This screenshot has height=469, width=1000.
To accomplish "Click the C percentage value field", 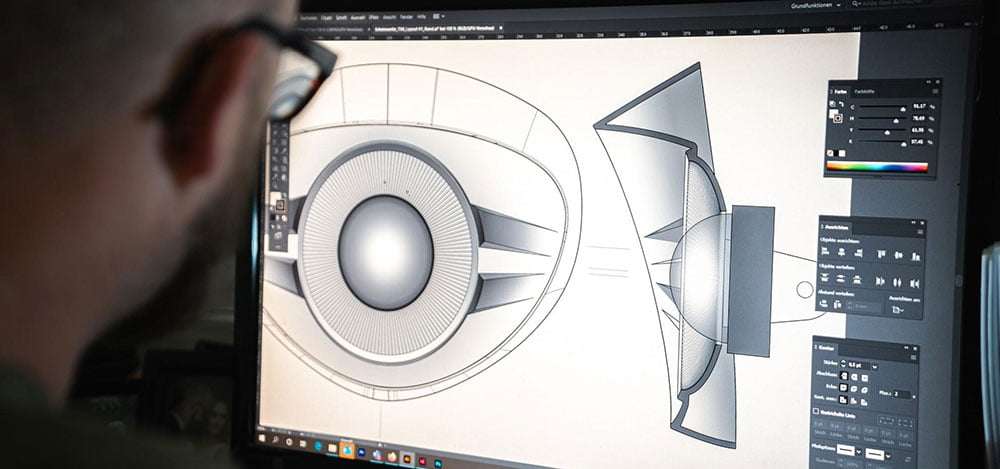I will click(x=918, y=106).
